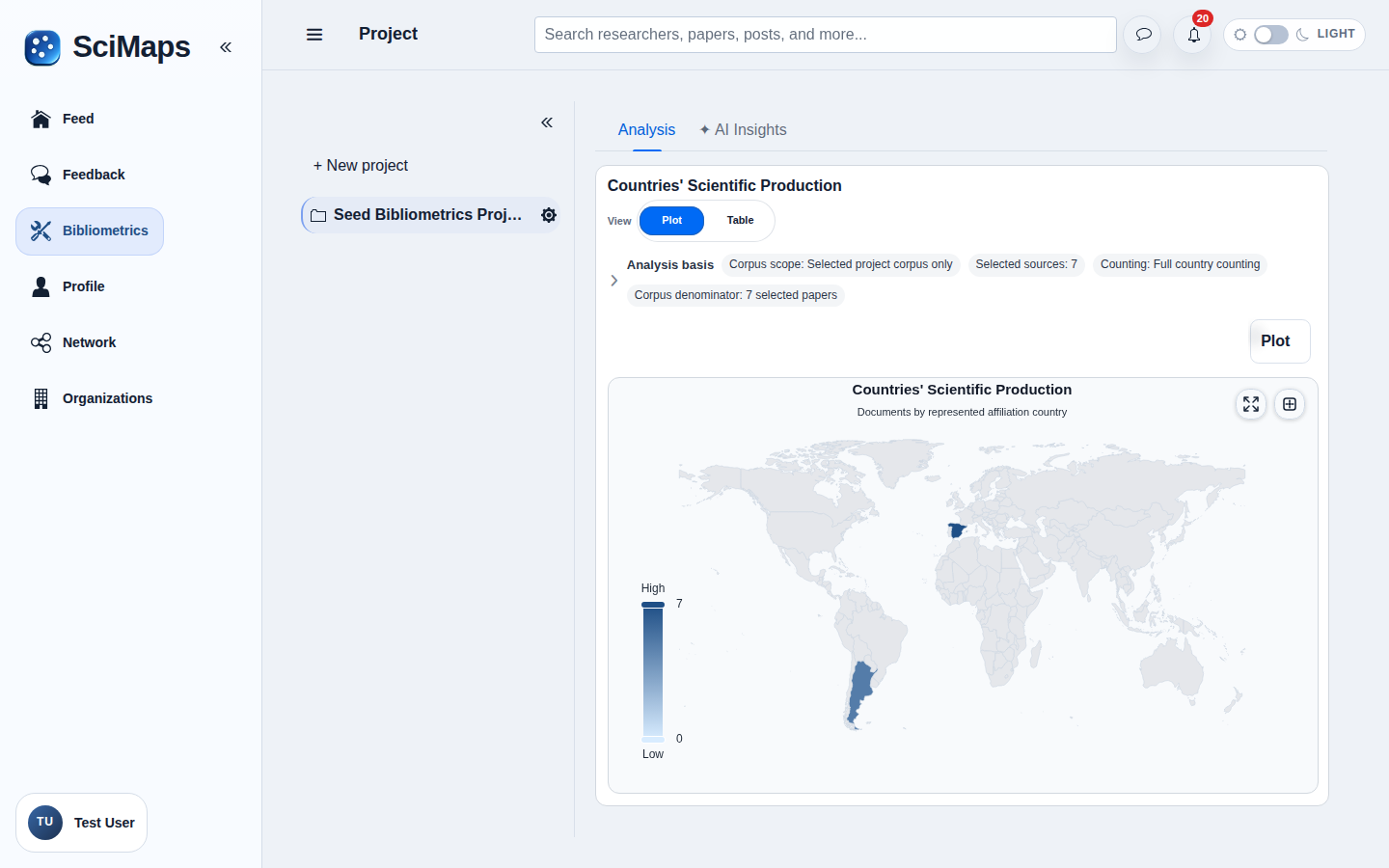Screen dimensions: 1389x868
Task: Open the hamburger menu next to Project
Action: pyautogui.click(x=314, y=35)
